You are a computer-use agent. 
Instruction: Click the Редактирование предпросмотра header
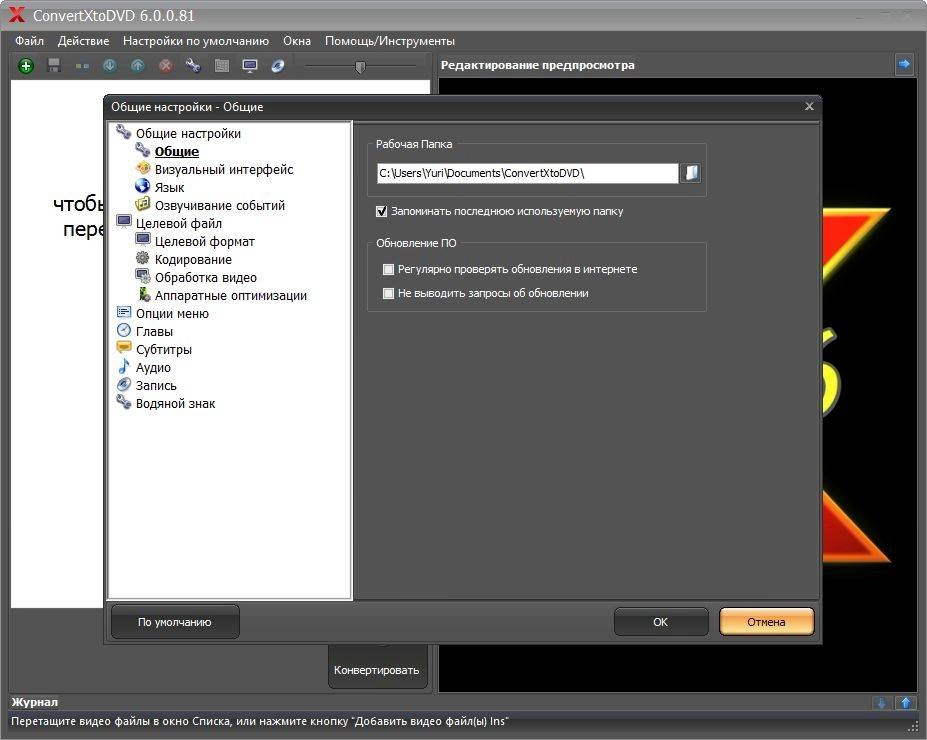[x=537, y=65]
